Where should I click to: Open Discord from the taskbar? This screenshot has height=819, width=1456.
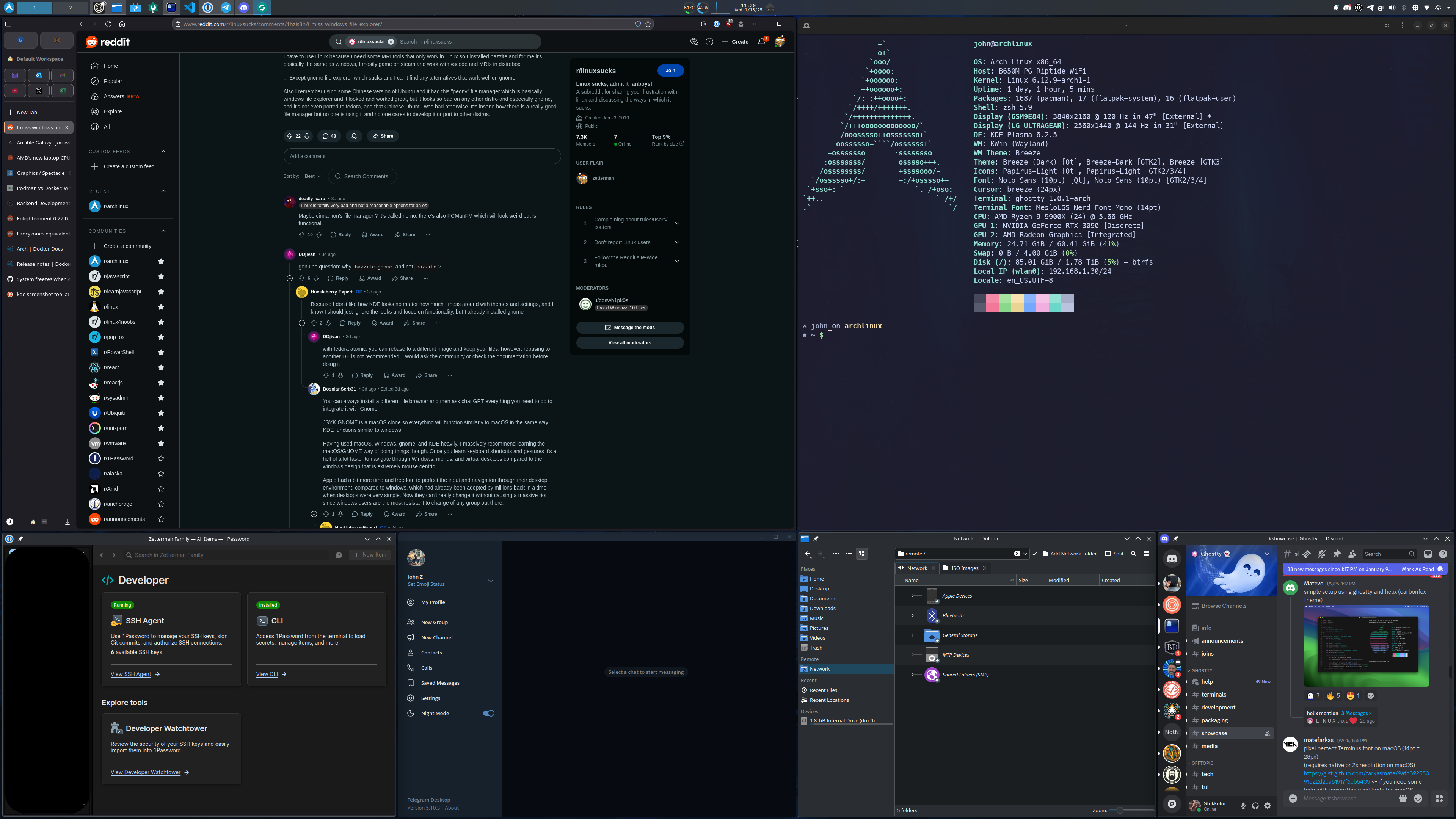pyautogui.click(x=243, y=8)
